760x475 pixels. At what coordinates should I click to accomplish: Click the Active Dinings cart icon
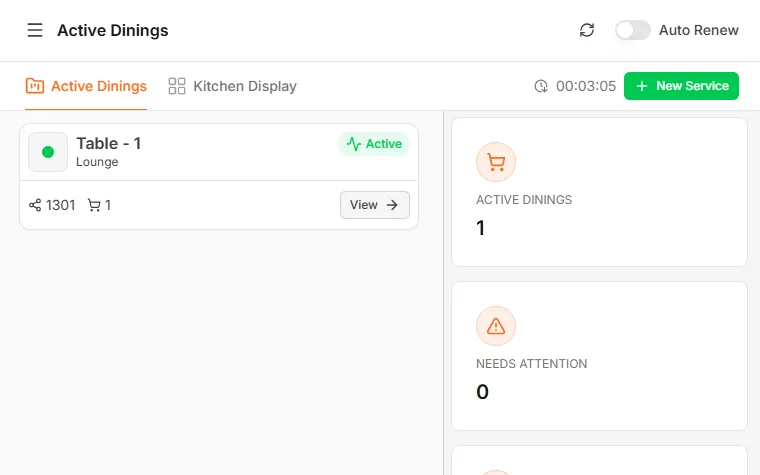(496, 162)
